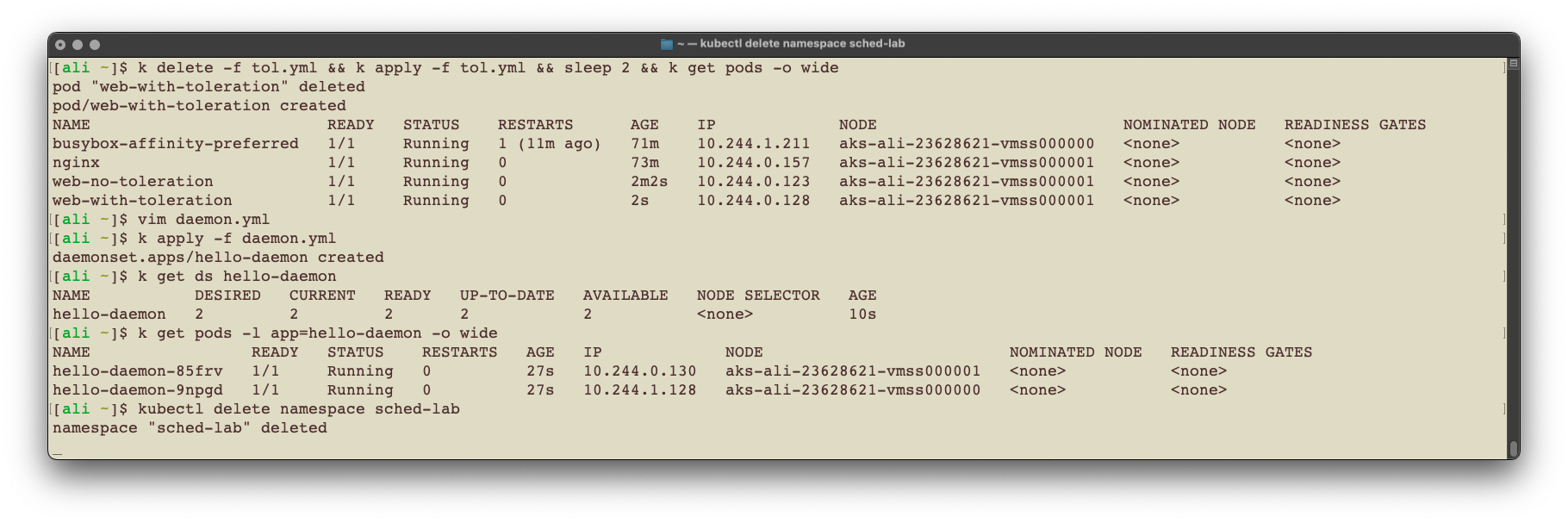Minimize the terminal window
This screenshot has height=523, width=1568.
(78, 44)
